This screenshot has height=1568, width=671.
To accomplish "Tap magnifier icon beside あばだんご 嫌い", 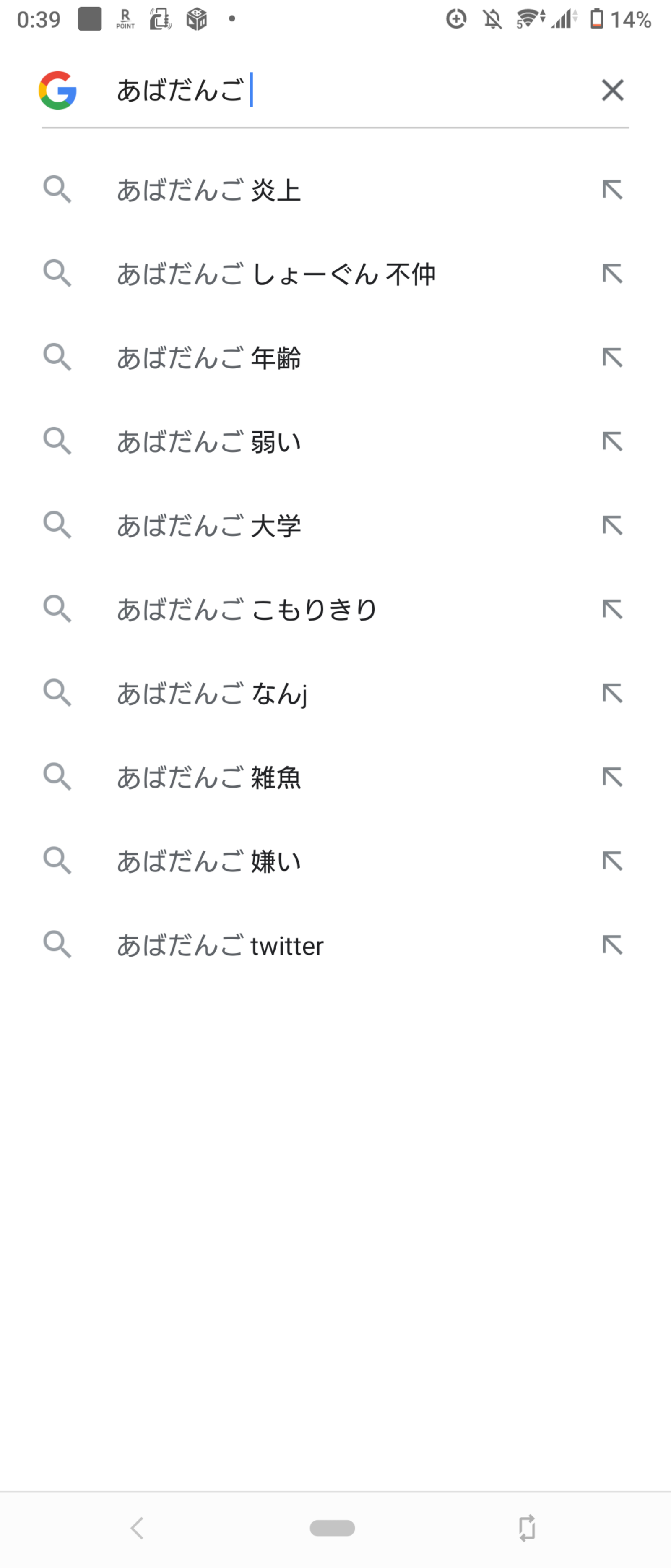I will pyautogui.click(x=58, y=861).
